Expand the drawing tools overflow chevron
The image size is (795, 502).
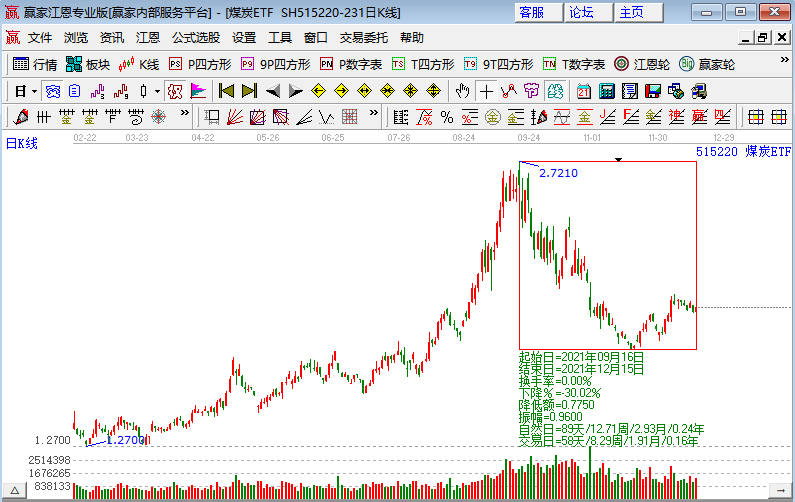coord(185,113)
